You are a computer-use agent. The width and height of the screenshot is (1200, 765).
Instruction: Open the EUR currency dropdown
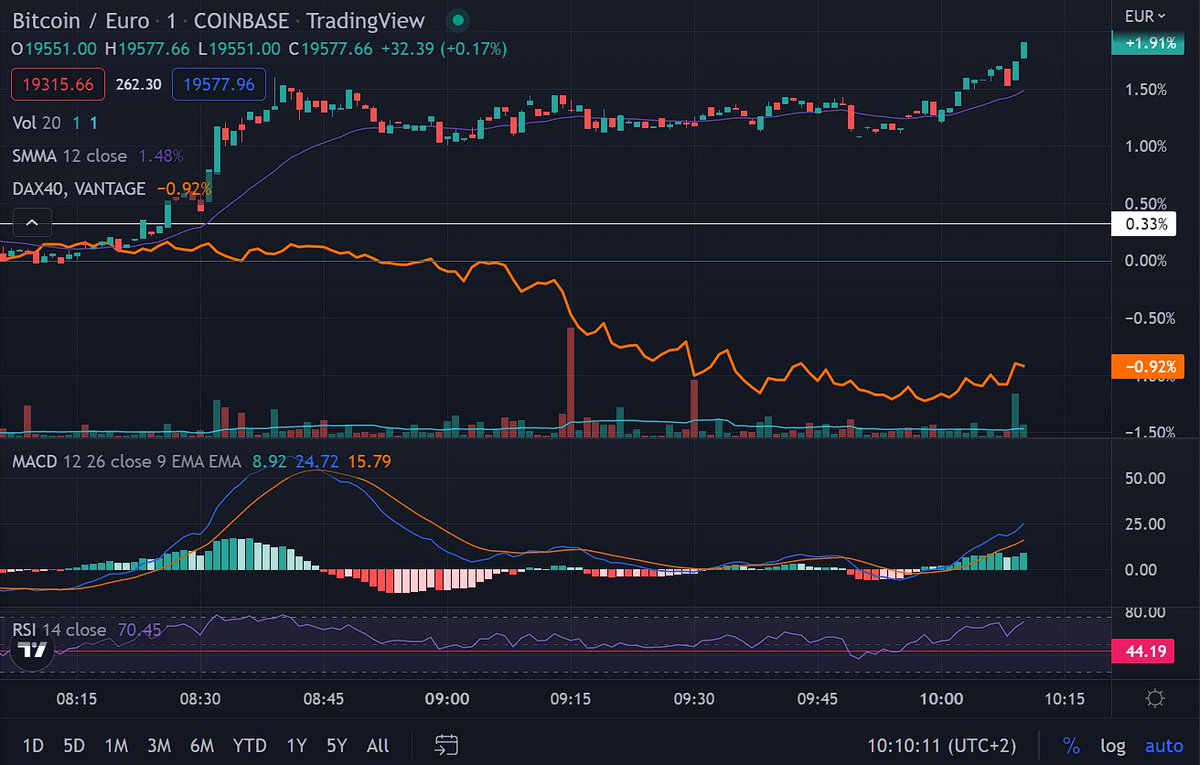[x=1145, y=16]
